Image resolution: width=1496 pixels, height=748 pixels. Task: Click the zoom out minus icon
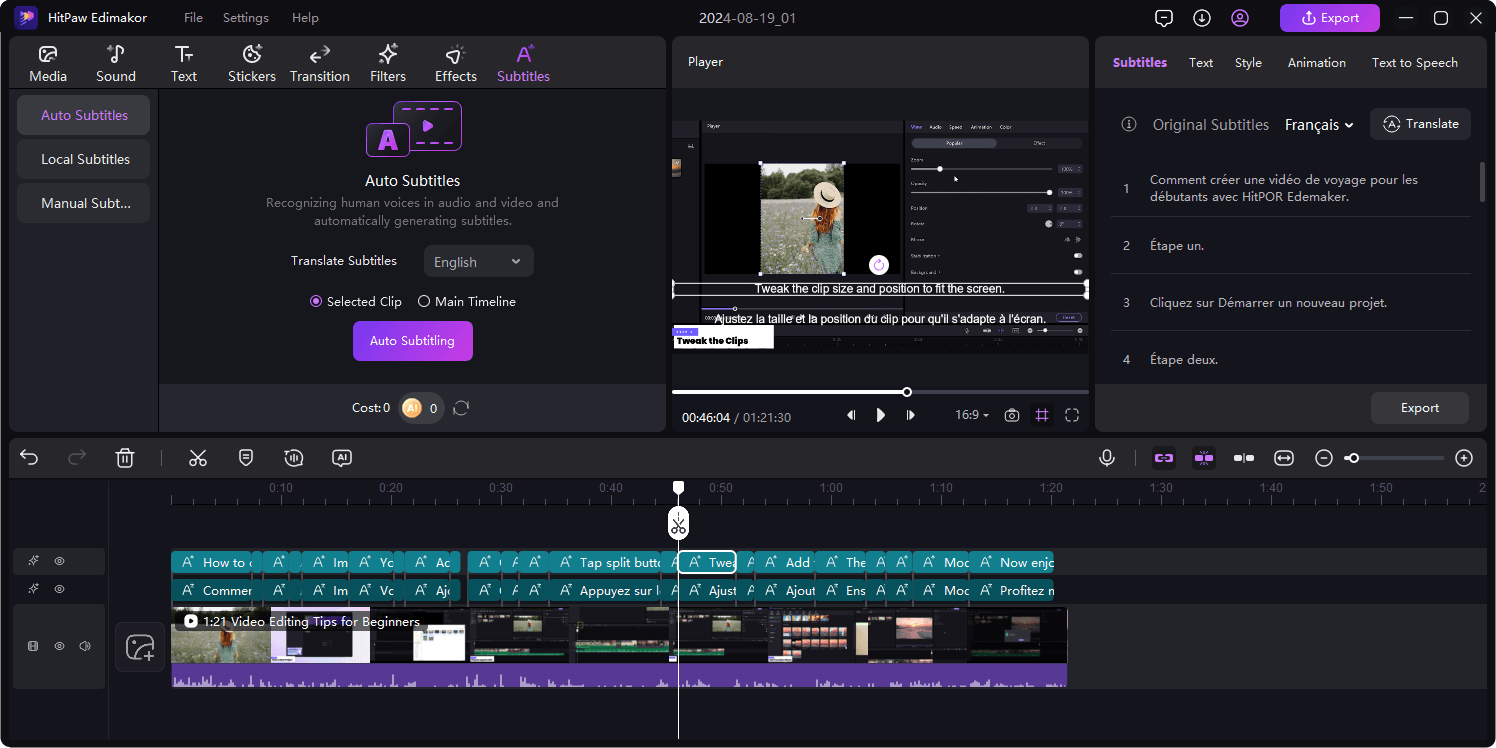[1324, 458]
